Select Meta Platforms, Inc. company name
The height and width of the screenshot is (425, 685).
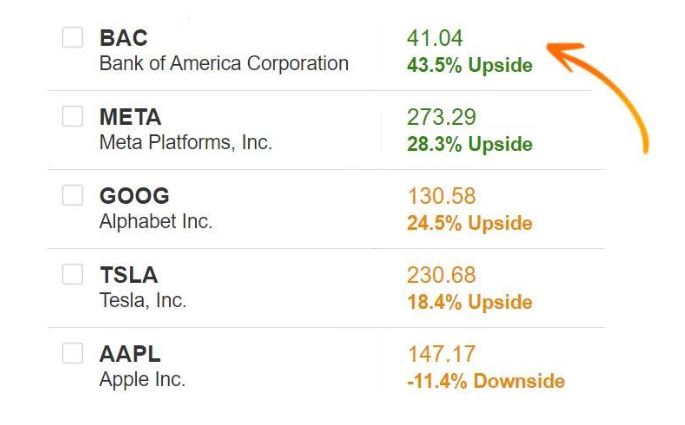point(186,142)
